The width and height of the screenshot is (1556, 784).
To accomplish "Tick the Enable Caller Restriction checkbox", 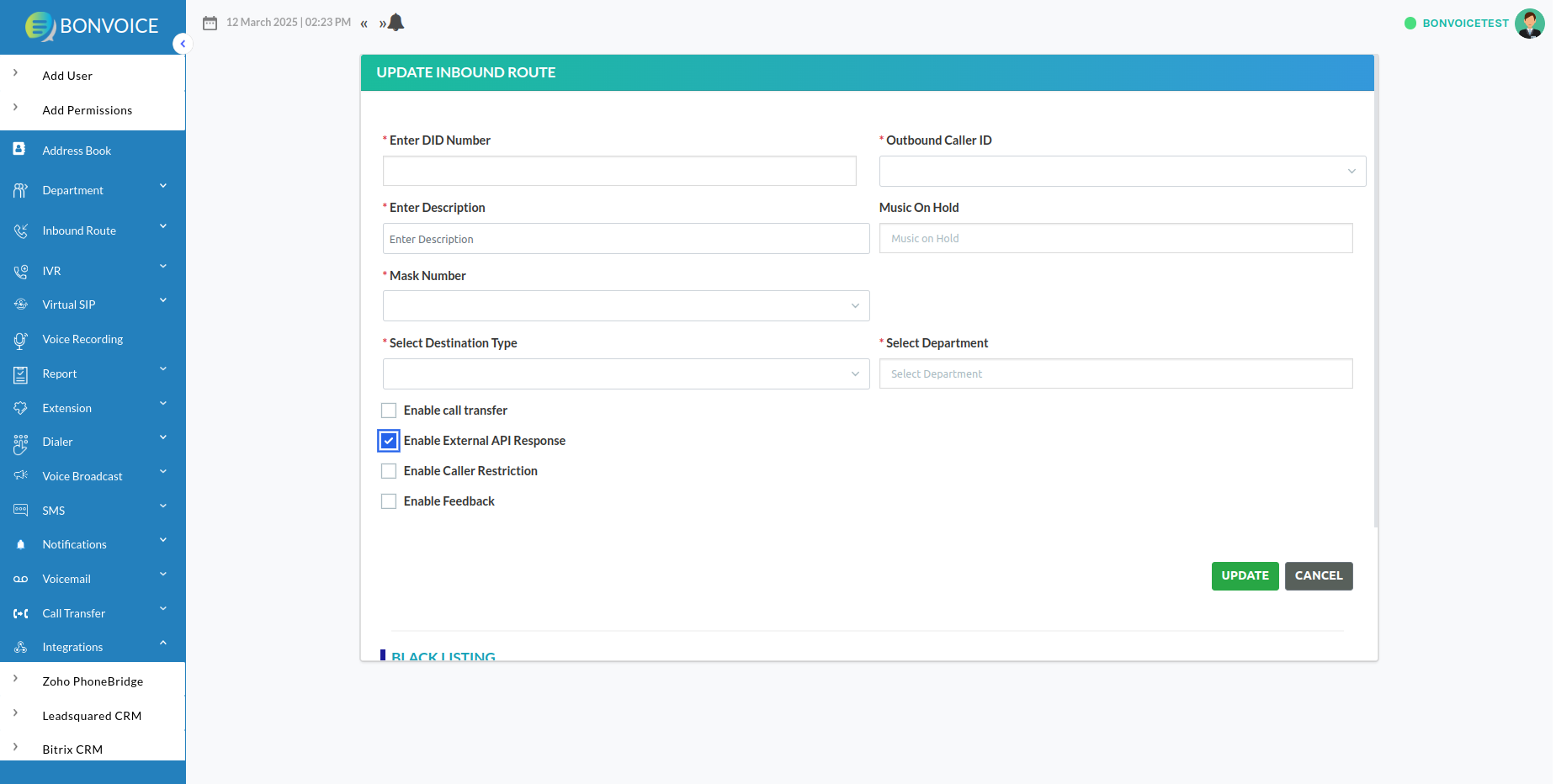I will [x=389, y=471].
